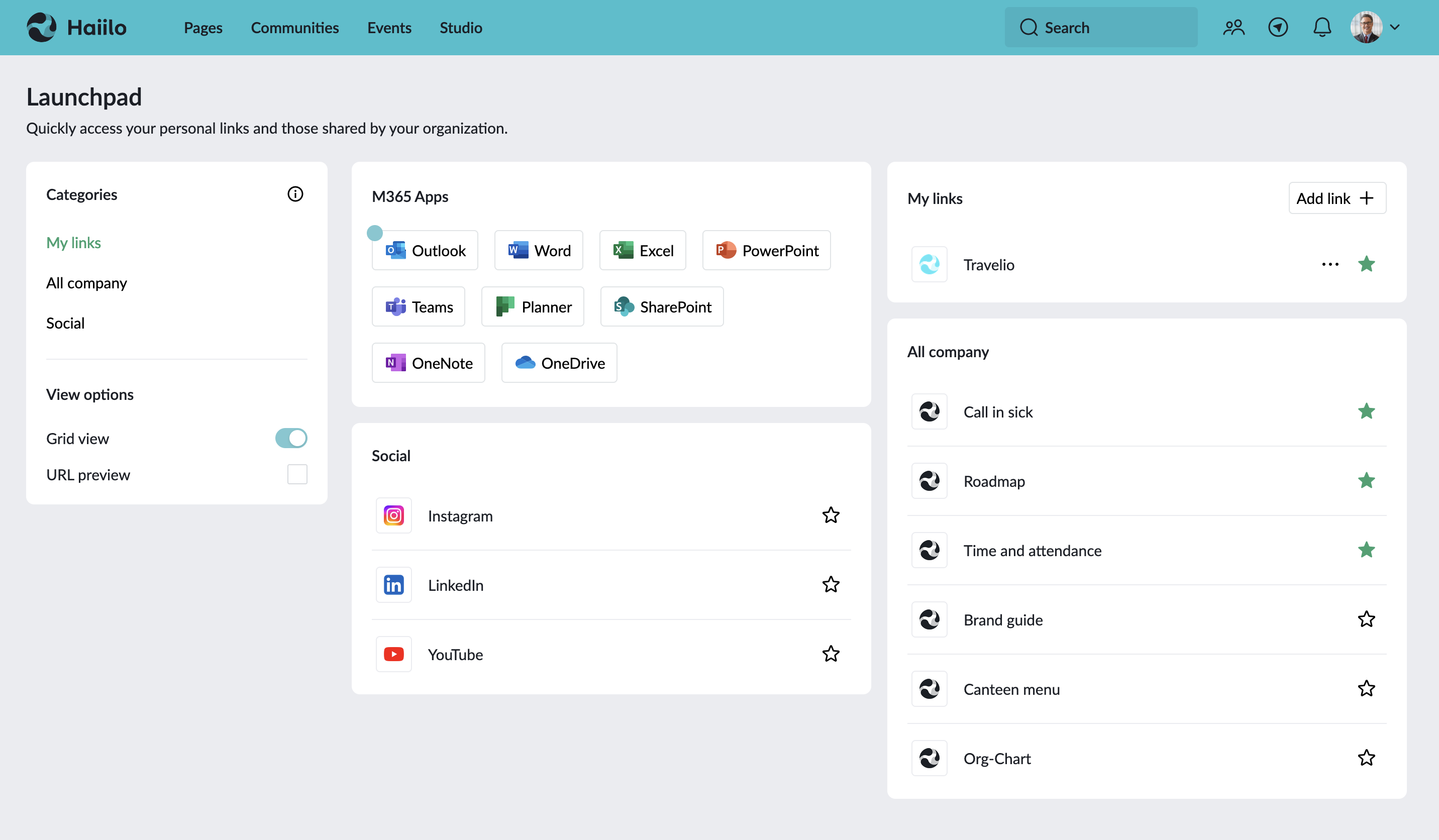Open the Studio section

460,28
